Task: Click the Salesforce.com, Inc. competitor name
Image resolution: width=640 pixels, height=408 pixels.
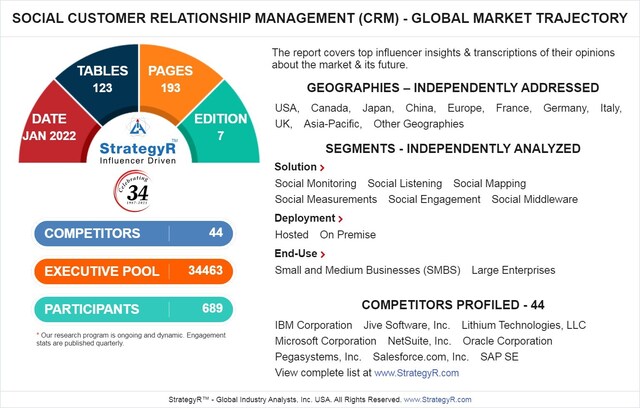Action: click(420, 357)
